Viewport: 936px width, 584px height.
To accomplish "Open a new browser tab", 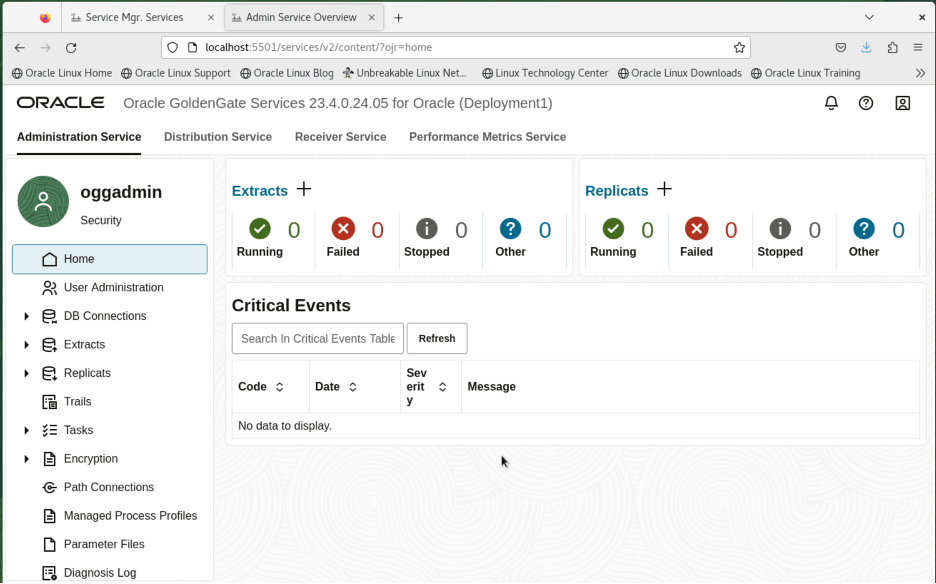I will (x=399, y=18).
